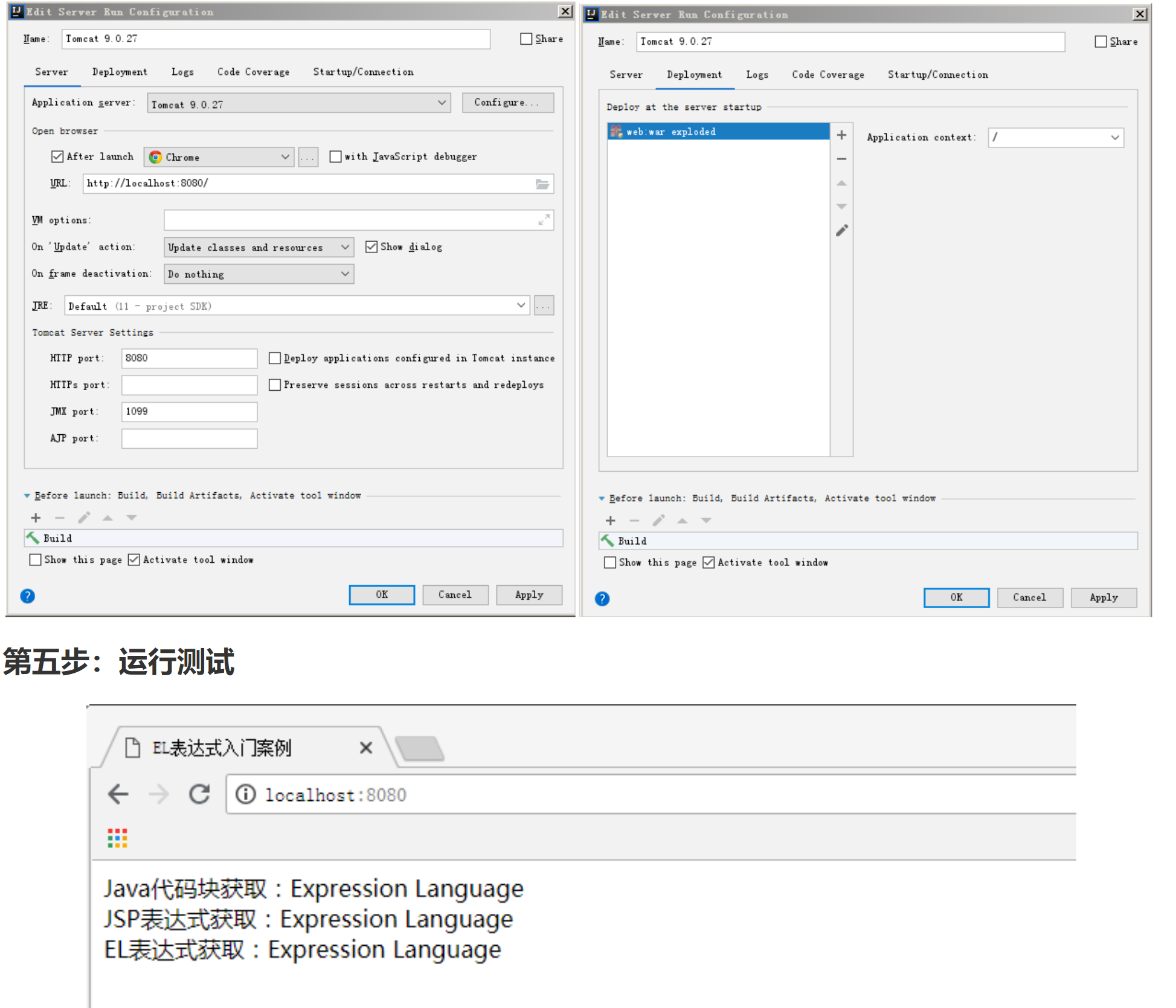
Task: Toggle After launch checkbox
Action: (57, 156)
